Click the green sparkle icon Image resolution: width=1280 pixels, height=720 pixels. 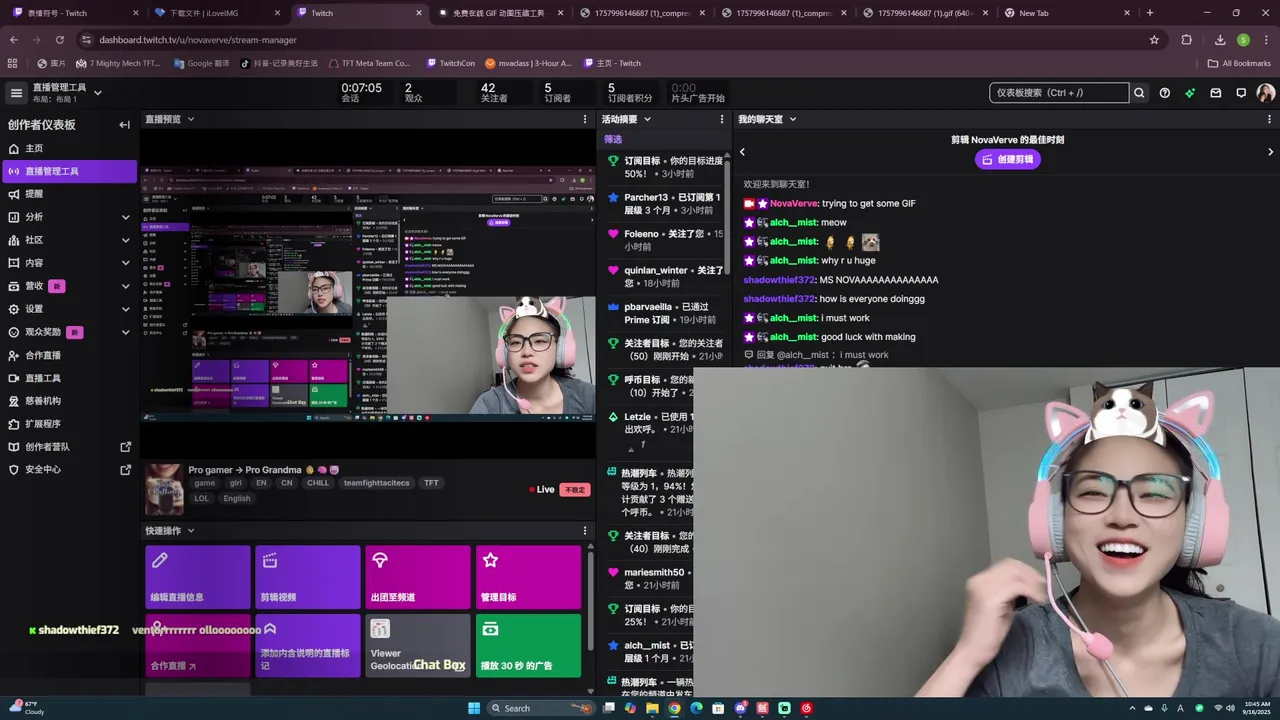tap(1190, 92)
